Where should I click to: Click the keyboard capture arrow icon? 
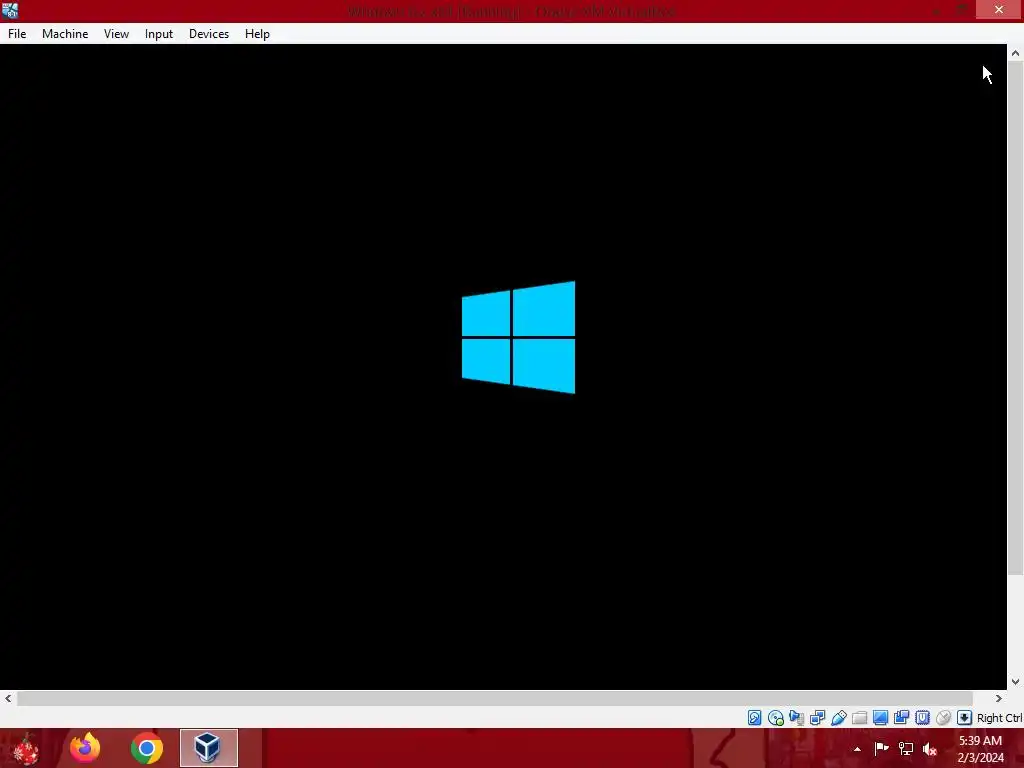click(964, 718)
